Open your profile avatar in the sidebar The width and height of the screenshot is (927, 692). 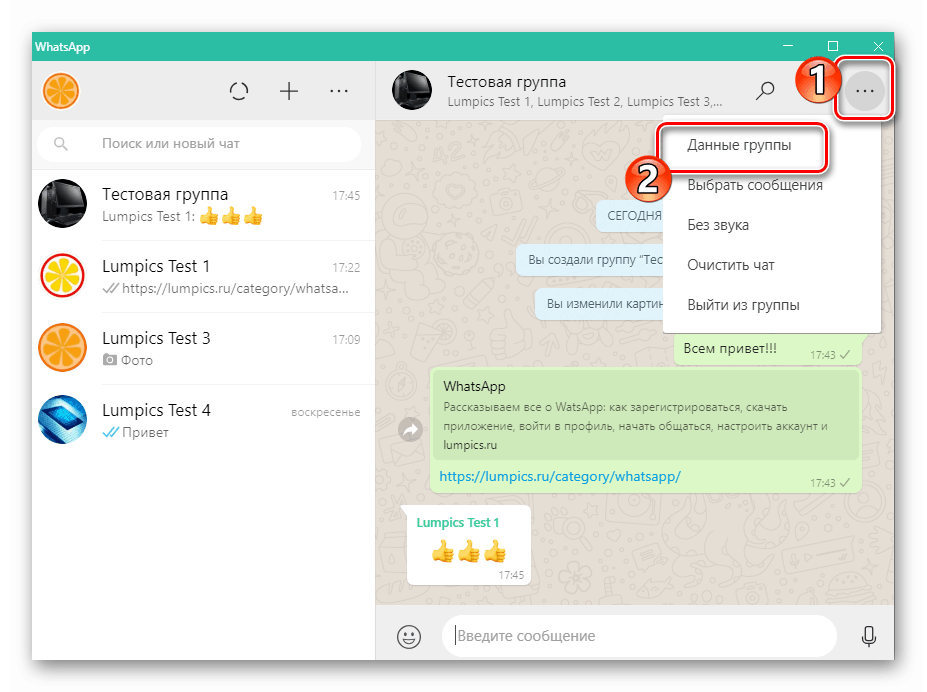tap(61, 91)
